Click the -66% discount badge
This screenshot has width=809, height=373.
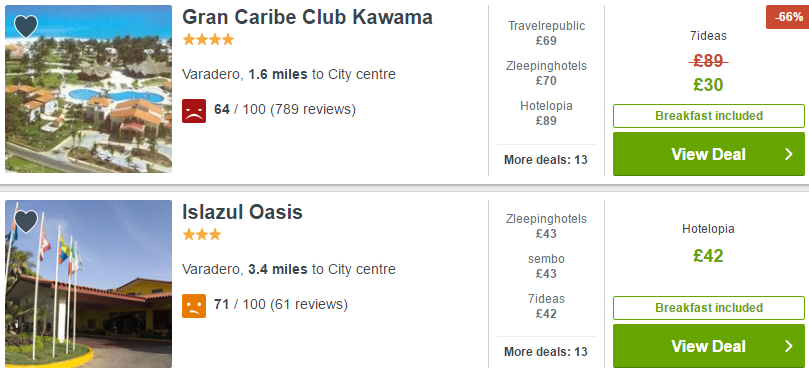787,17
